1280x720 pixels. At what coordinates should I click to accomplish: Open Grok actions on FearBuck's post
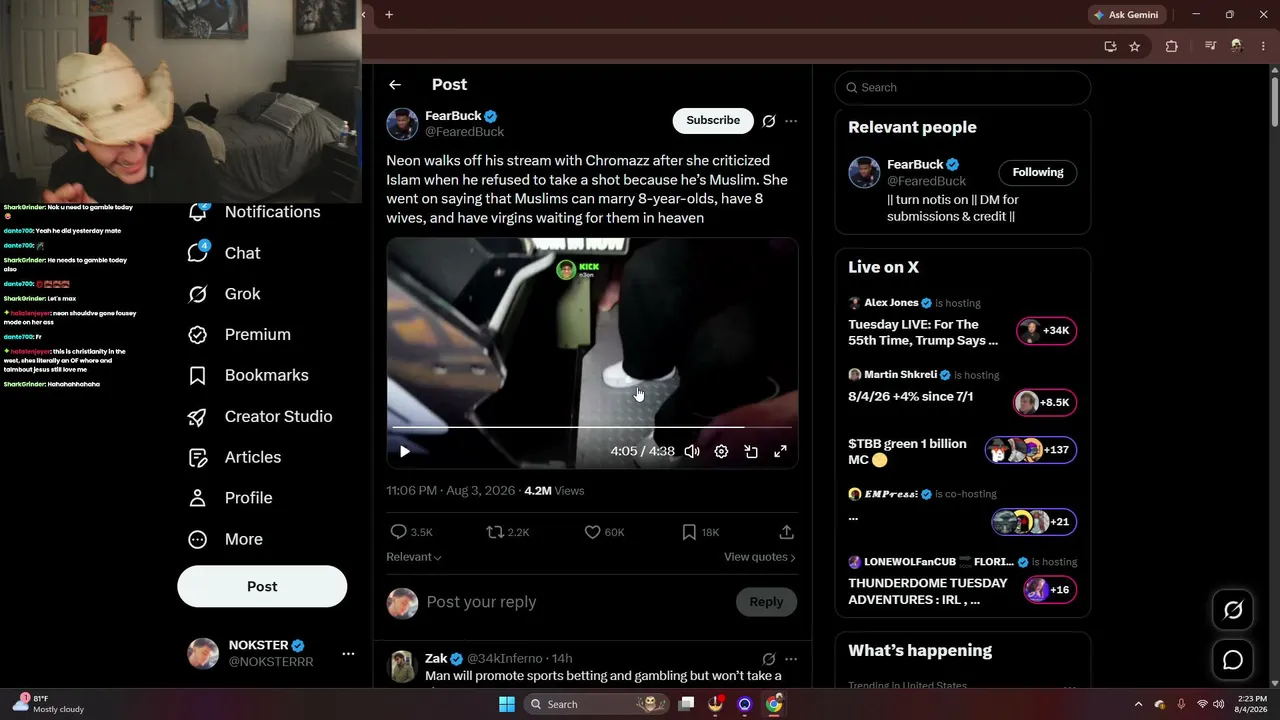click(769, 121)
